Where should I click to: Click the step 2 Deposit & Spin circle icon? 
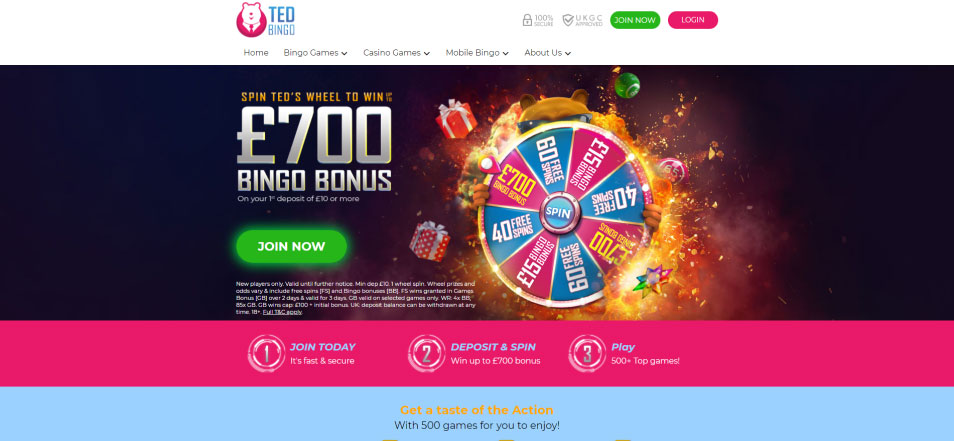point(427,353)
